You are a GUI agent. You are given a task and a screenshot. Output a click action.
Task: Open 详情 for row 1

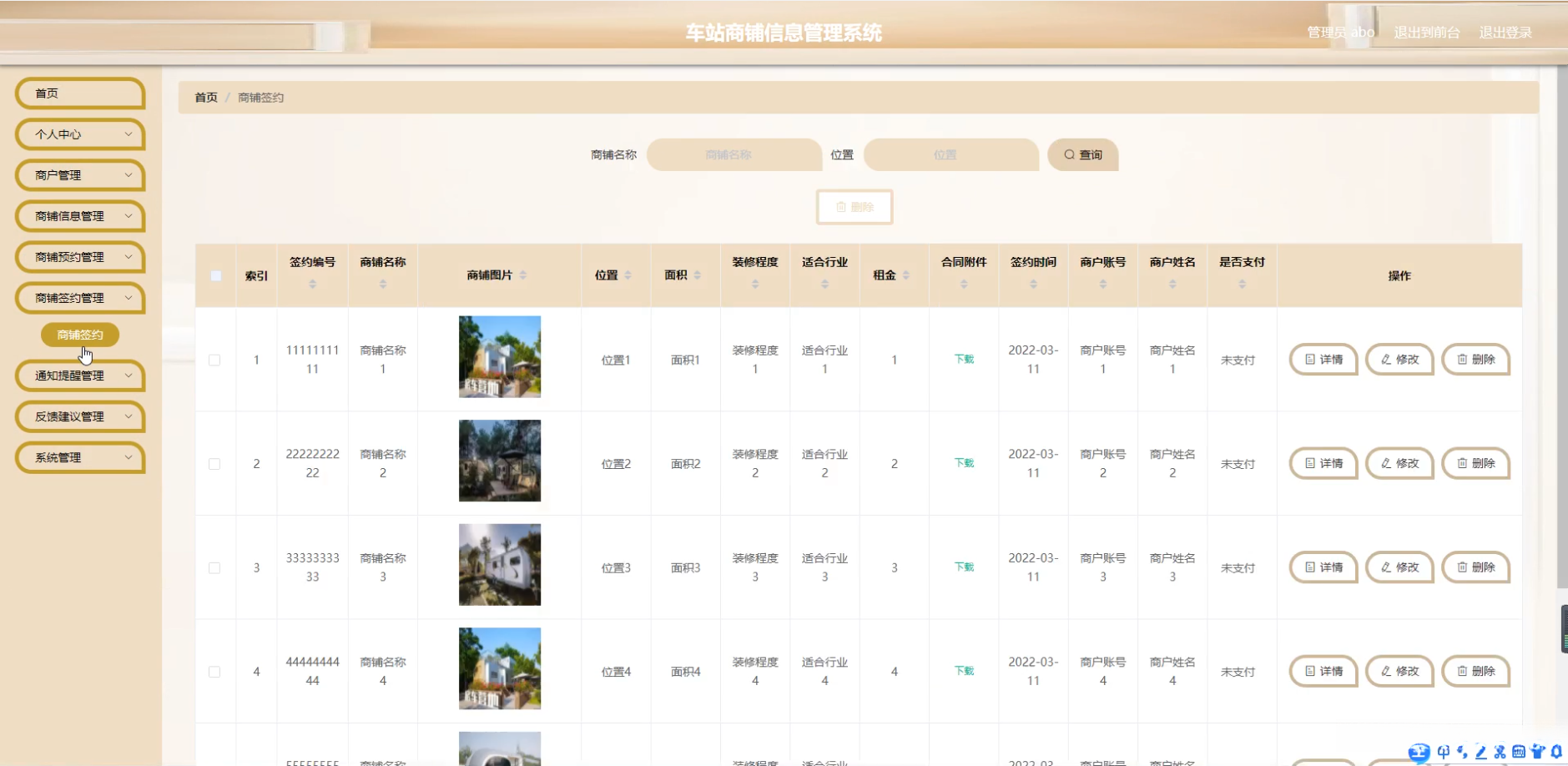pos(1323,360)
